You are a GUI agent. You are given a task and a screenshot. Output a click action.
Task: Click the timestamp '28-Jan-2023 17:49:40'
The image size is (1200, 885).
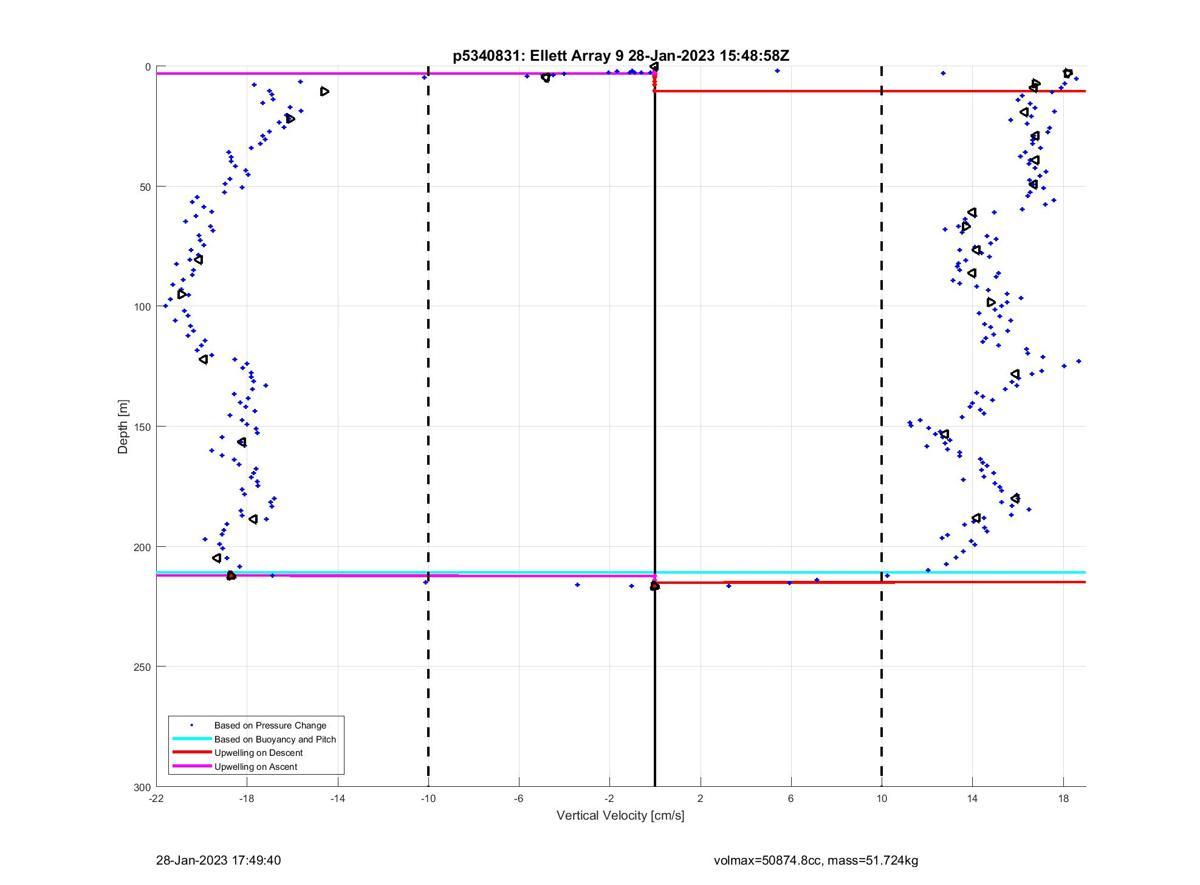pyautogui.click(x=218, y=860)
